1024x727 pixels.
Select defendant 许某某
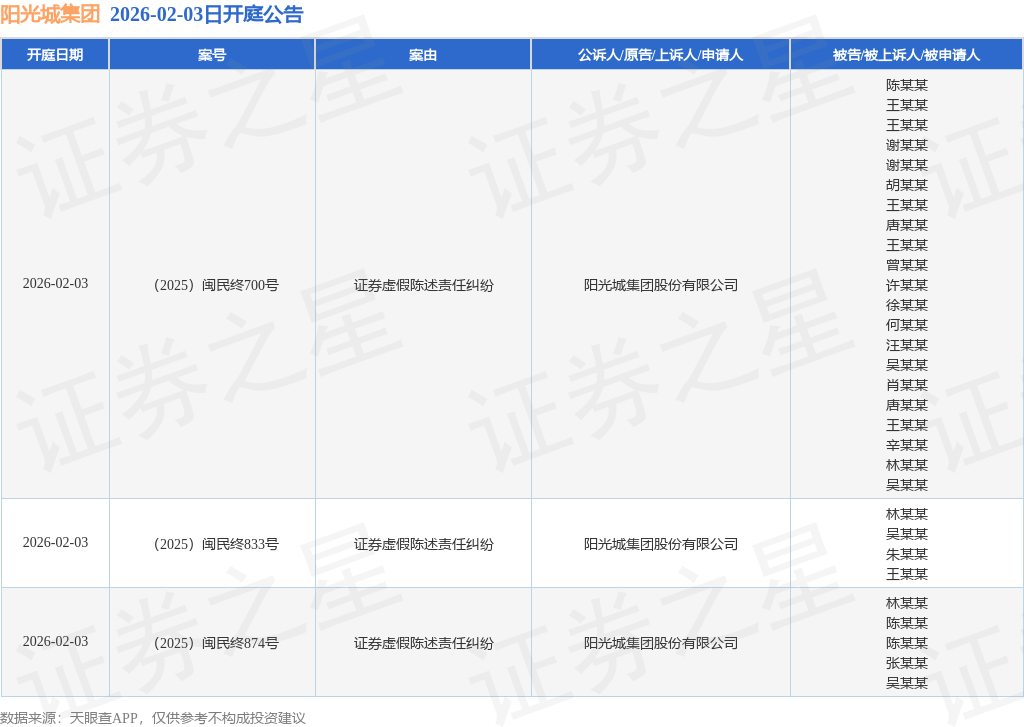(906, 285)
